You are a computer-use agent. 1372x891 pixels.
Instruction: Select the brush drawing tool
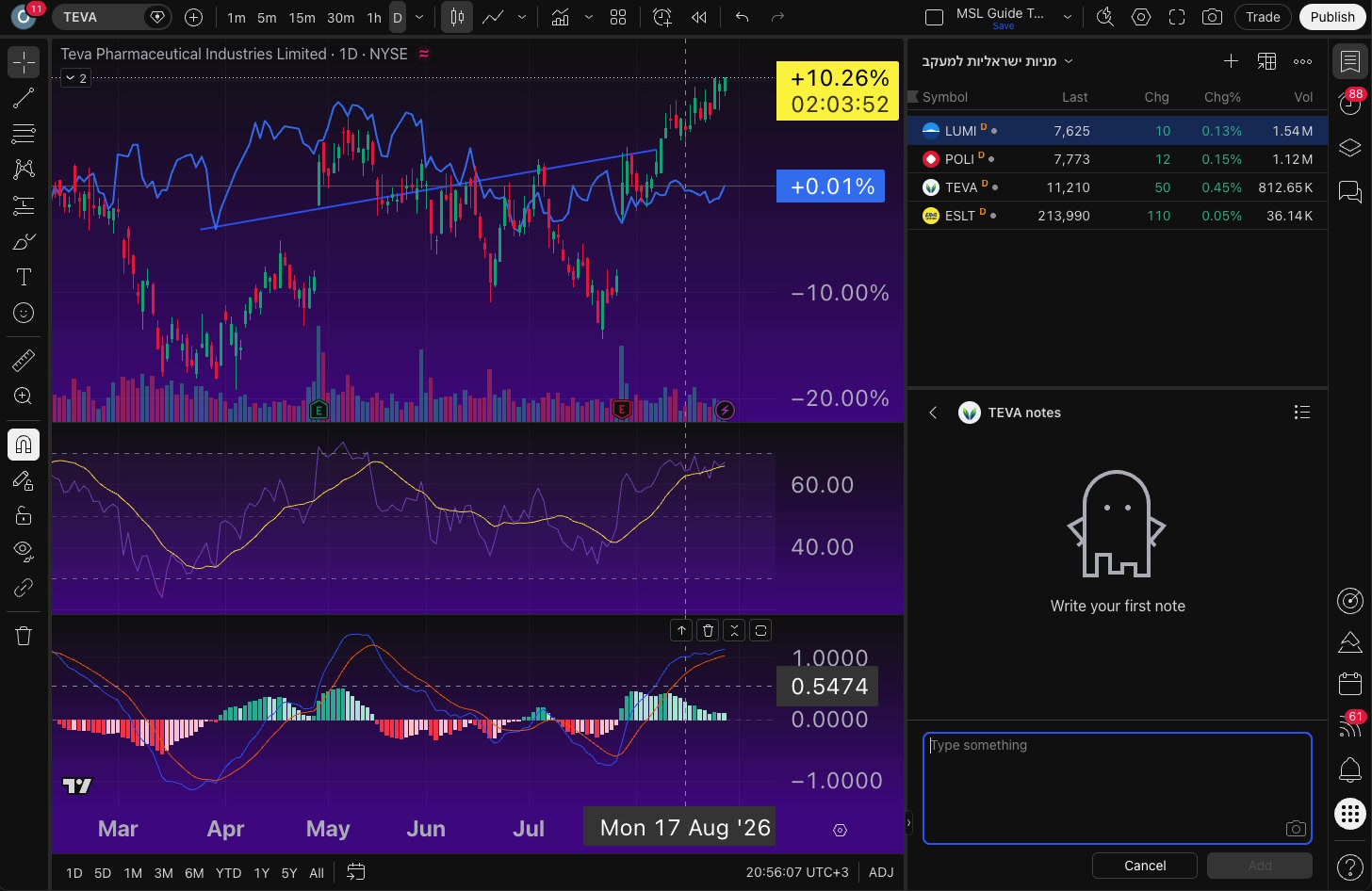coord(24,241)
